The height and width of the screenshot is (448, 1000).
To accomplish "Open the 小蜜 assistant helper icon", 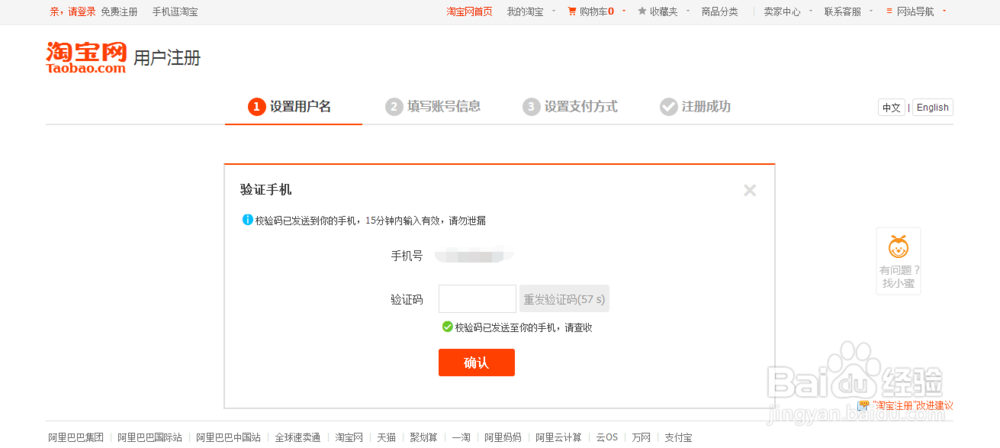I will [x=898, y=246].
